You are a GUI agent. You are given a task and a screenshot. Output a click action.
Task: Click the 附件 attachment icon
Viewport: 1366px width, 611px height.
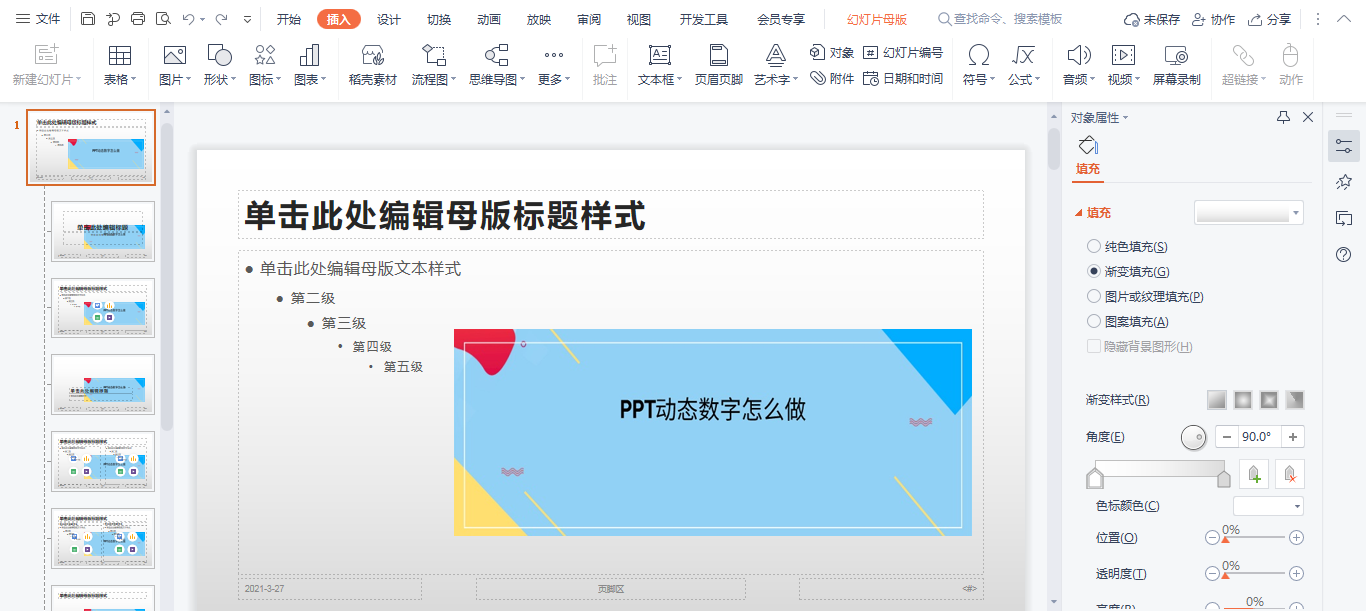pos(831,78)
